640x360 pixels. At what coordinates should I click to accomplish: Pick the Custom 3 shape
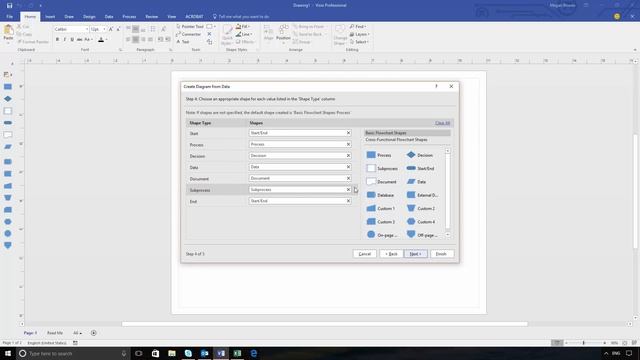pyautogui.click(x=380, y=222)
